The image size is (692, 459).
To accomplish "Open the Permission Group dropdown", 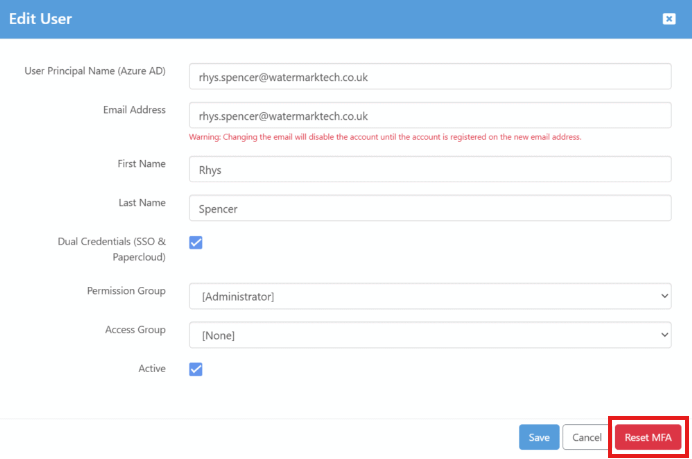I will (430, 296).
